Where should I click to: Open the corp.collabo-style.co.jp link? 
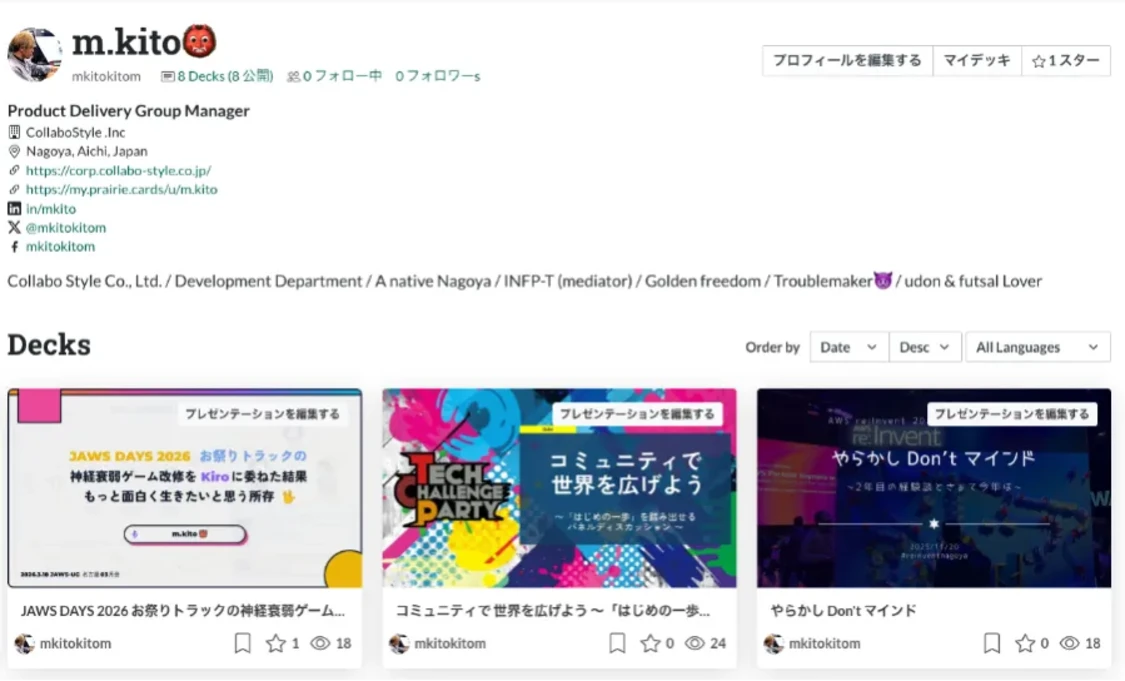tap(120, 170)
